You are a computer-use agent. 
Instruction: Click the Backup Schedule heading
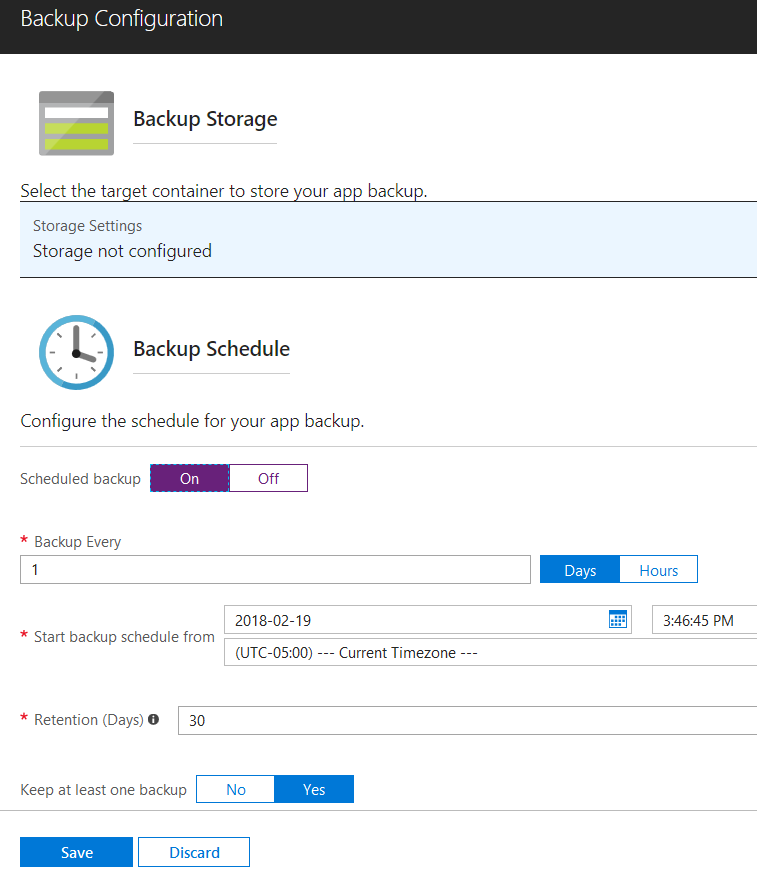211,349
